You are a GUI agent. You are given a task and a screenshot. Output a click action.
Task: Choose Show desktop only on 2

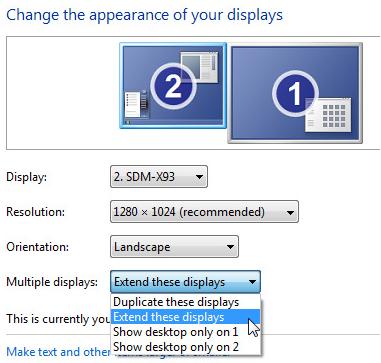point(185,347)
